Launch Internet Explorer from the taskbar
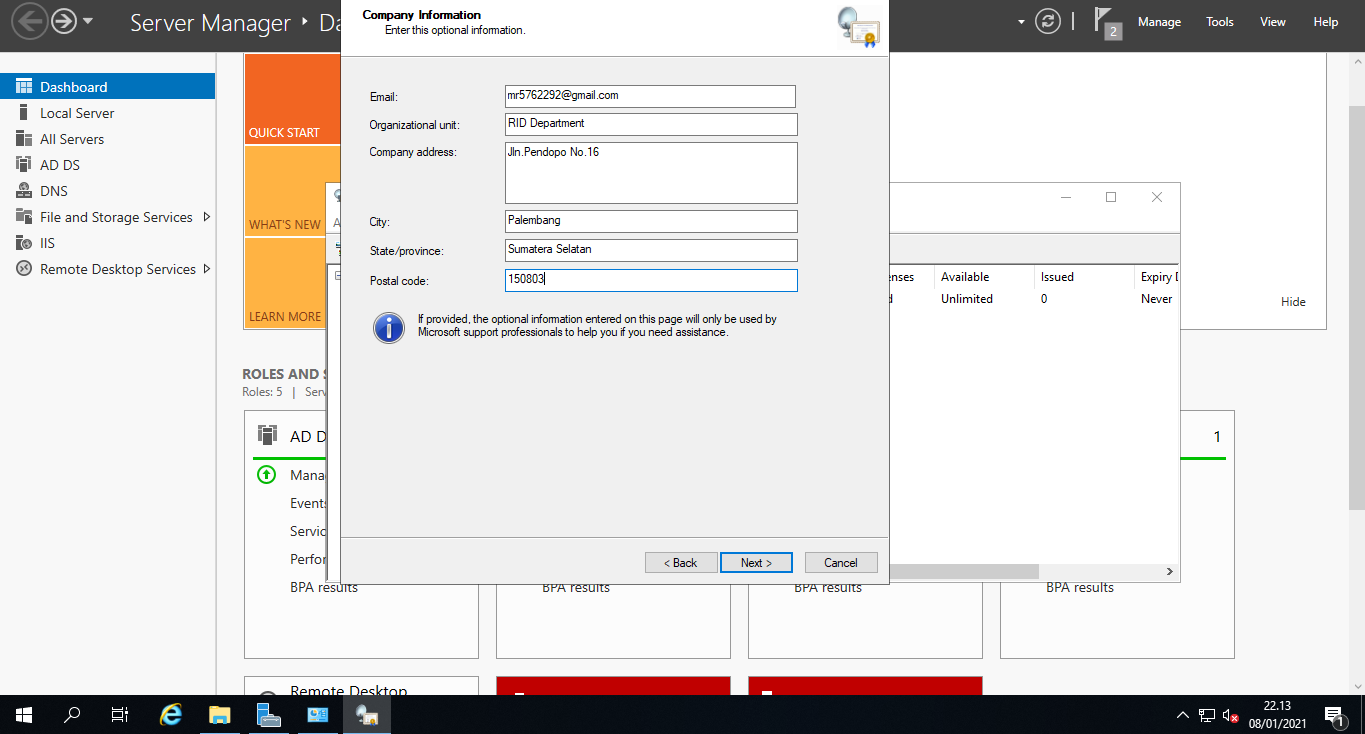This screenshot has height=734, width=1365. (x=169, y=715)
